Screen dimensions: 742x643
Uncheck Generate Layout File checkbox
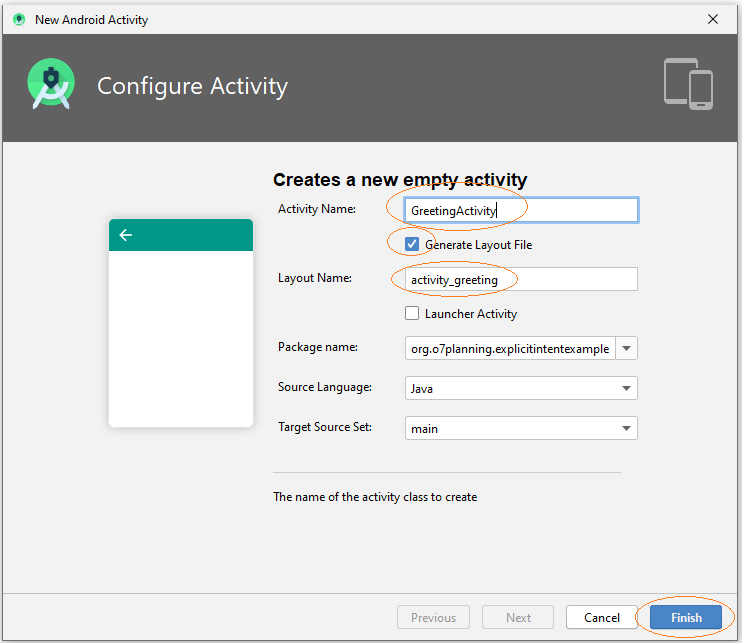pos(412,244)
